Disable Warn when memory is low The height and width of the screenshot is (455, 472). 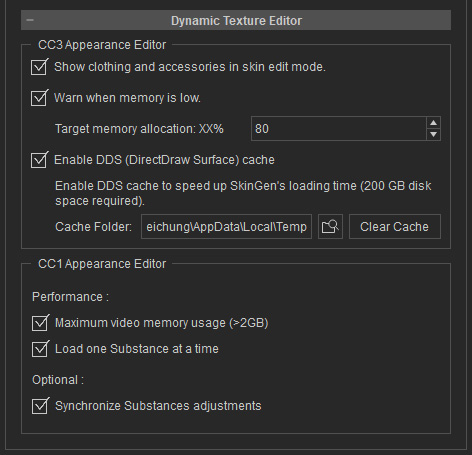coord(39,98)
